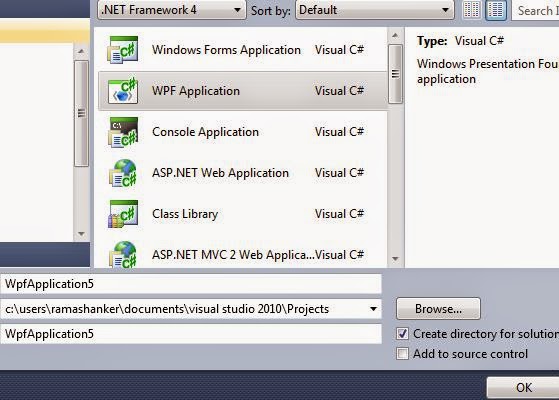Screen dimensions: 559x400
Task: Confirm with the OK button
Action: pyautogui.click(x=523, y=388)
